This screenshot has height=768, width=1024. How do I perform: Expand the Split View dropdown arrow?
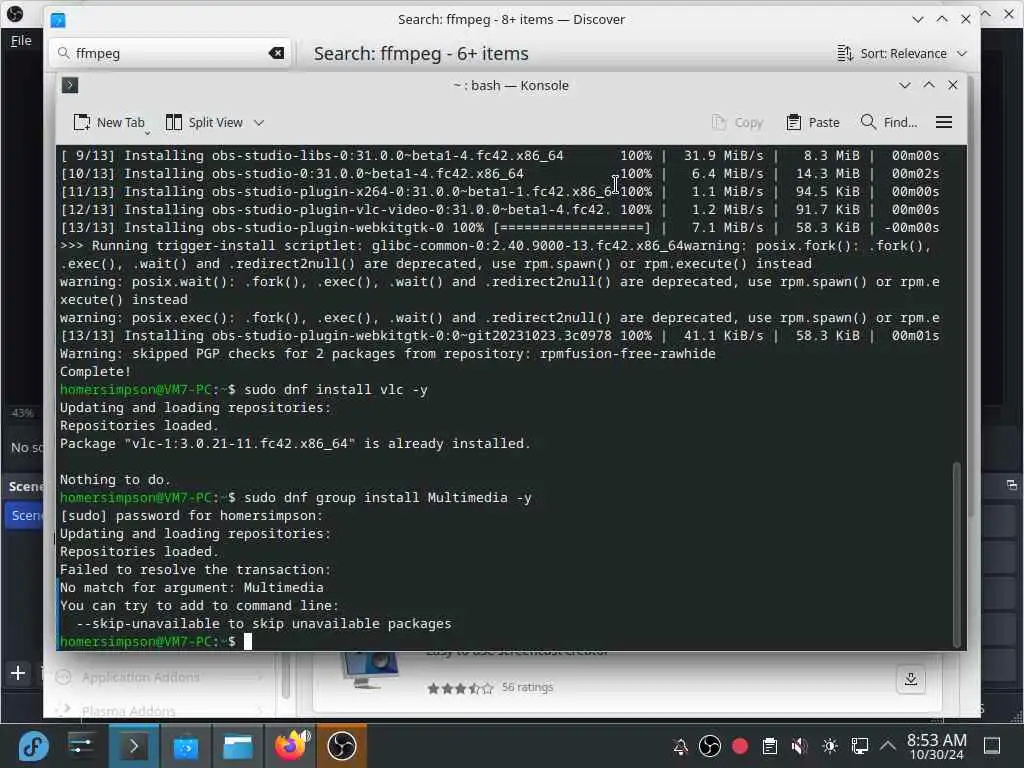click(x=259, y=123)
